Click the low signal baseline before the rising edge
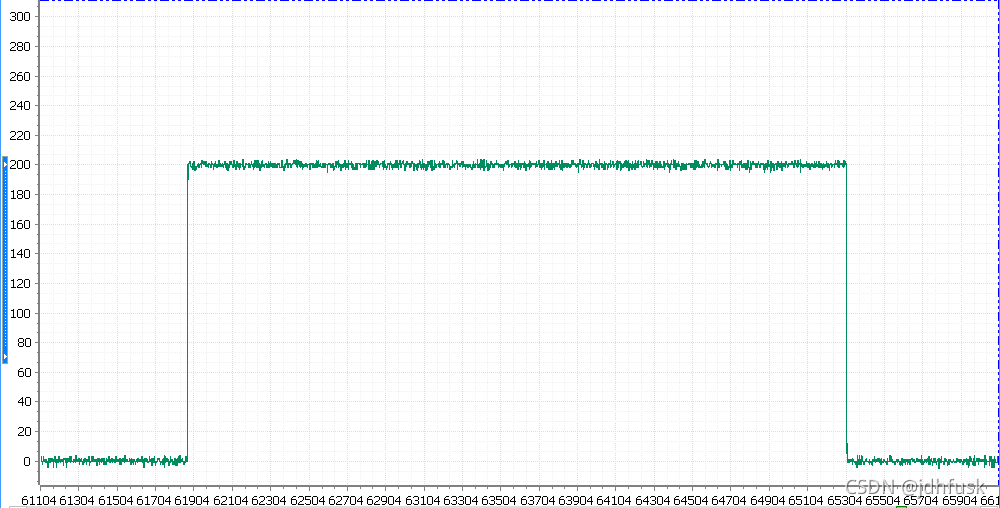The height and width of the screenshot is (508, 1000). [x=114, y=460]
